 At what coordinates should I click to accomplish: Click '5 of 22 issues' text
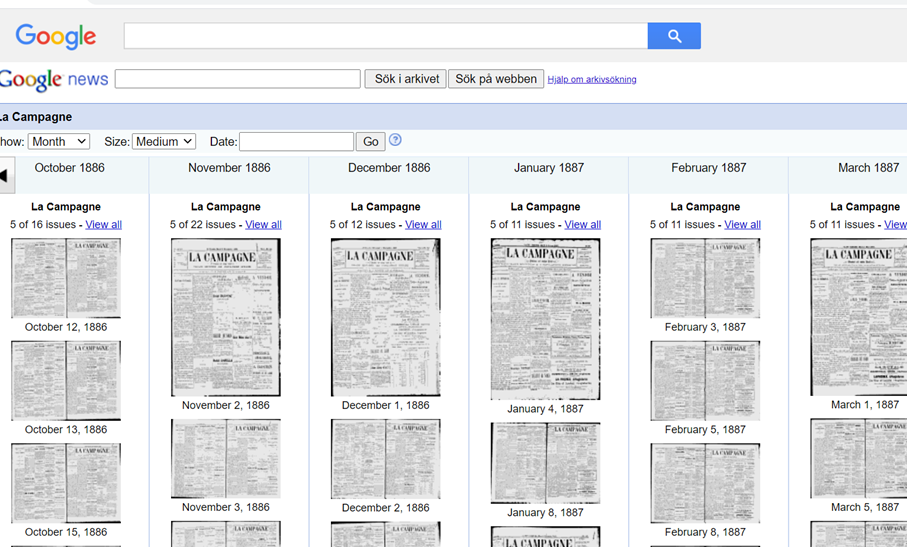click(202, 224)
